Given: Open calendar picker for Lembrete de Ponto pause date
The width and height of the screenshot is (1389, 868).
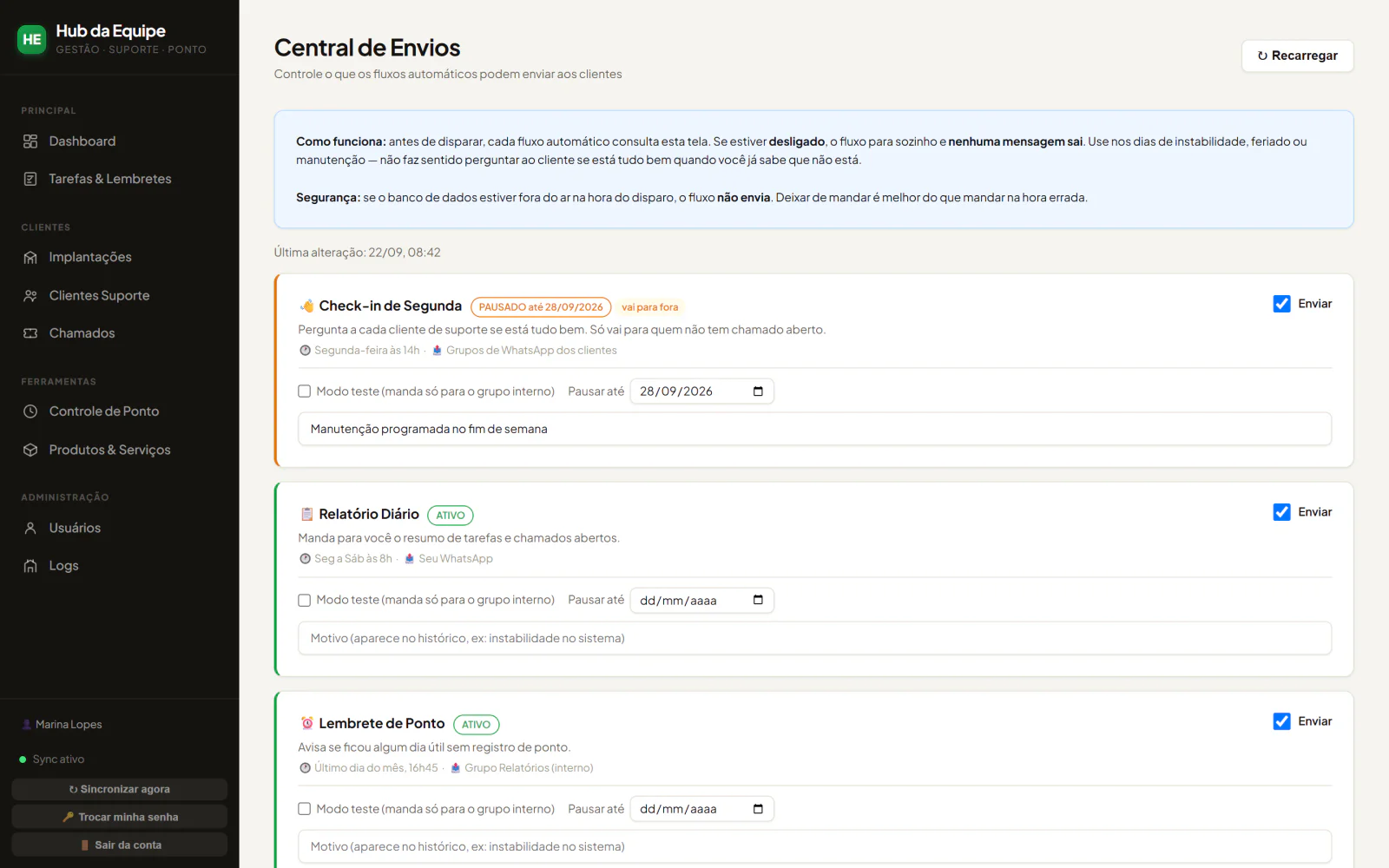Looking at the screenshot, I should pos(758,809).
